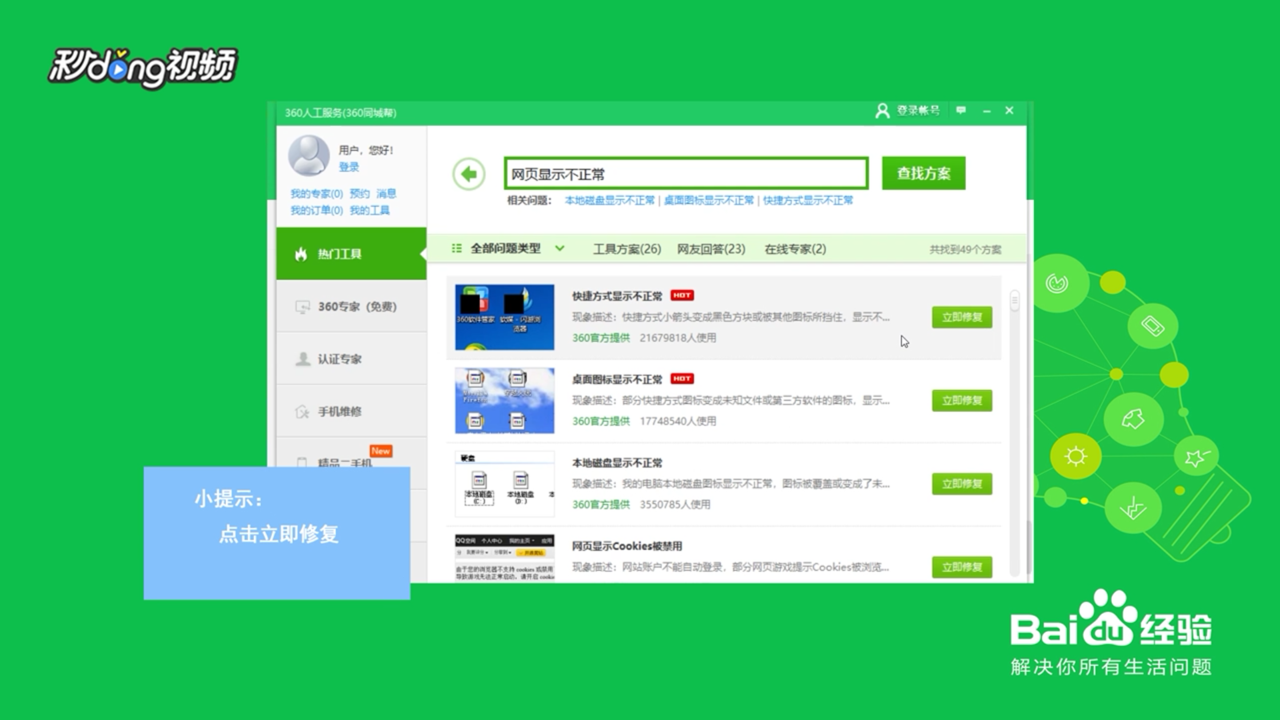Click related question link 本地磁盘显示不正常
The height and width of the screenshot is (720, 1280).
610,201
